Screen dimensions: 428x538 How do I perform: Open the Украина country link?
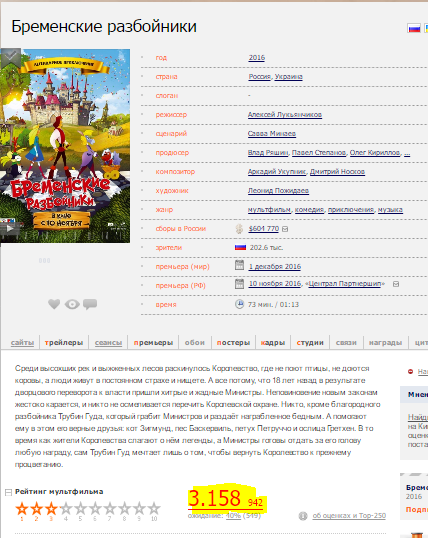click(x=289, y=77)
